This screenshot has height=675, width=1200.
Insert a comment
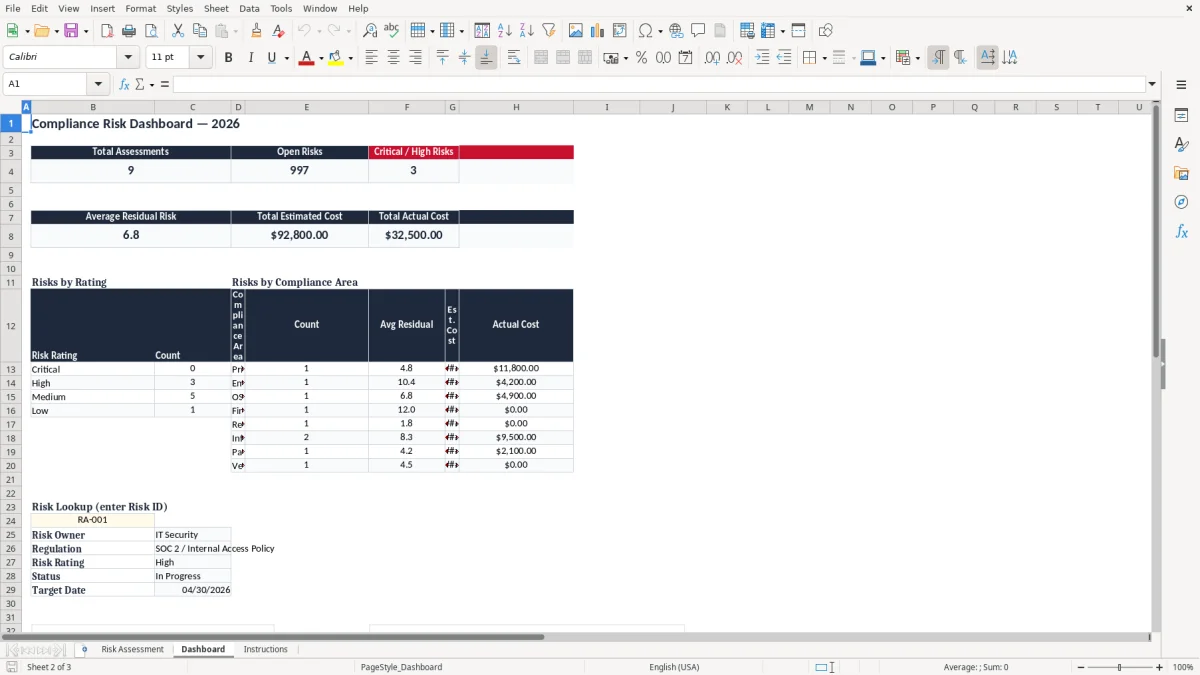pos(698,31)
